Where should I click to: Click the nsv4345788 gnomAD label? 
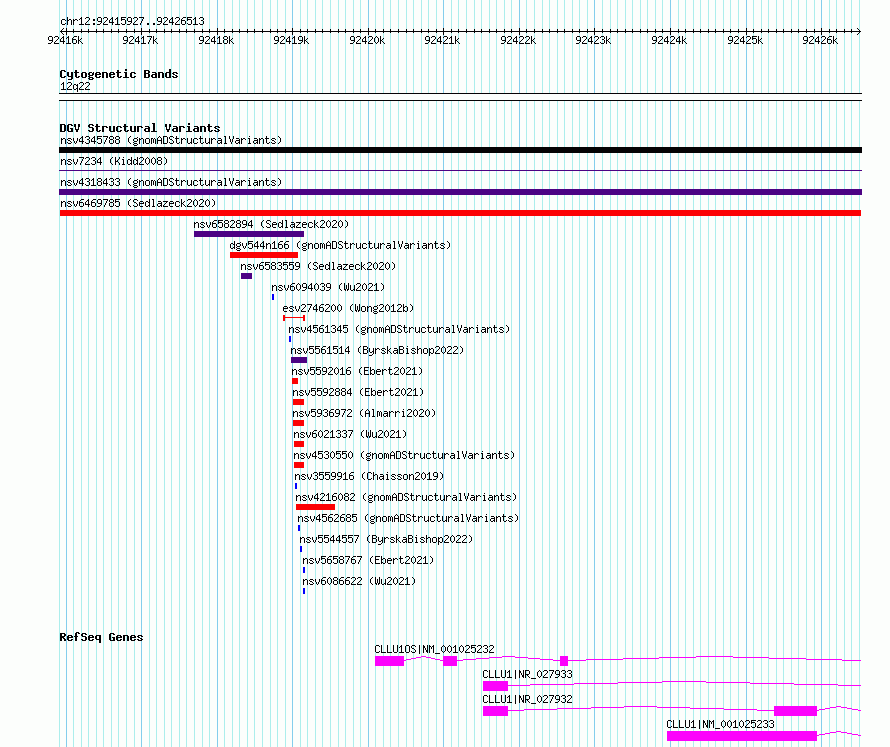171,140
